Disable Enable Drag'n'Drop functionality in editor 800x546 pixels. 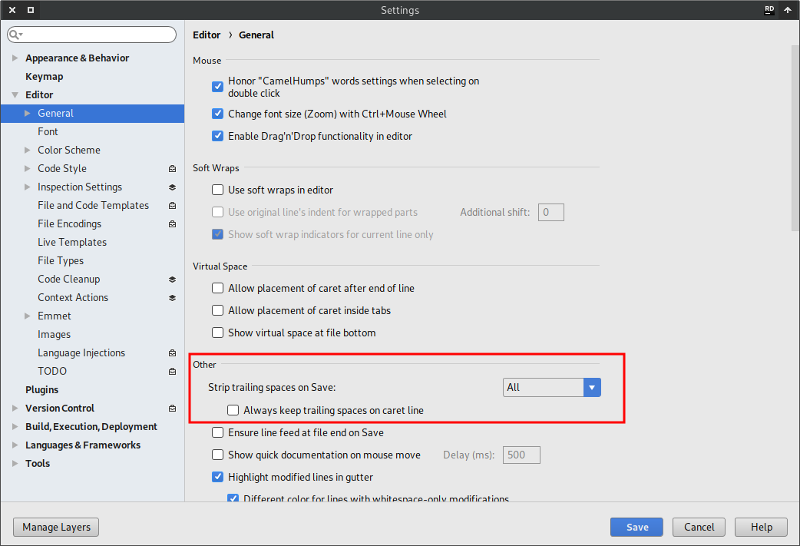[x=218, y=136]
